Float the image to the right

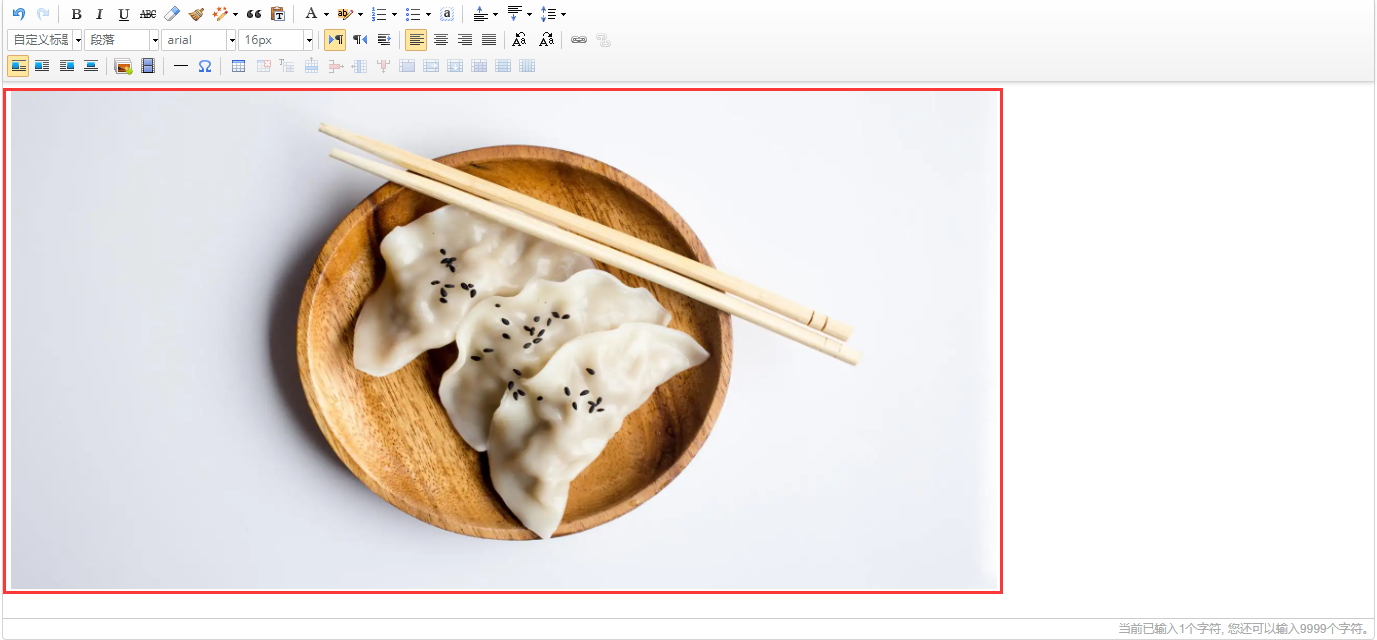point(66,66)
